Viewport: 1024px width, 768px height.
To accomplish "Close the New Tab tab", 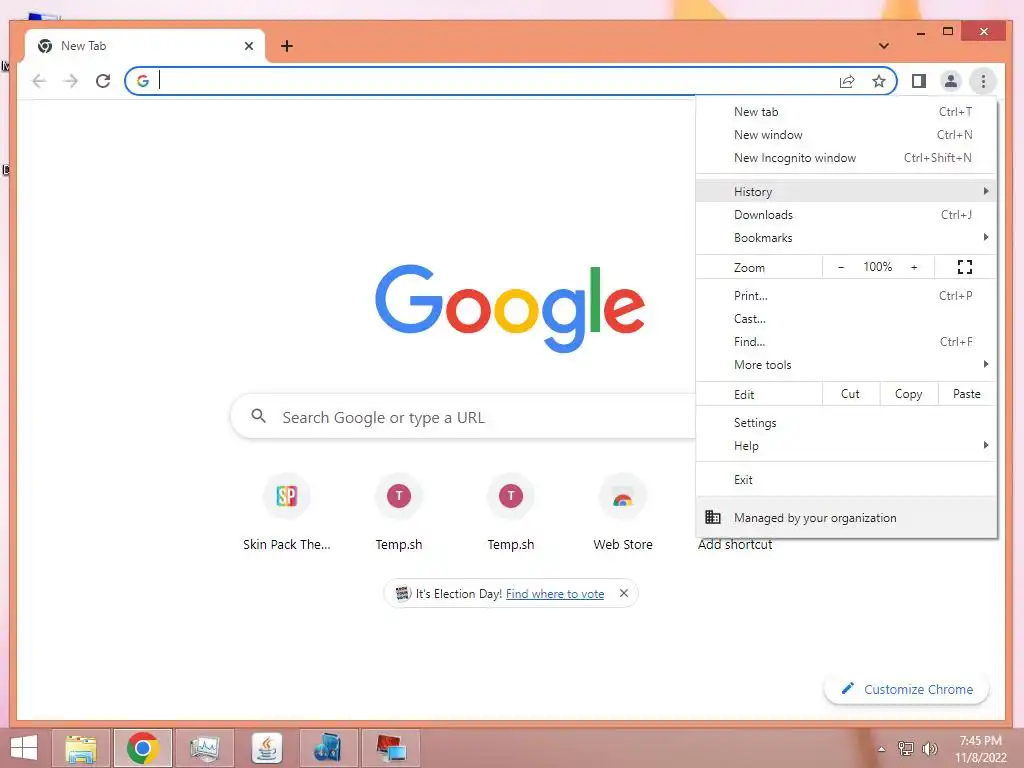I will click(x=249, y=46).
